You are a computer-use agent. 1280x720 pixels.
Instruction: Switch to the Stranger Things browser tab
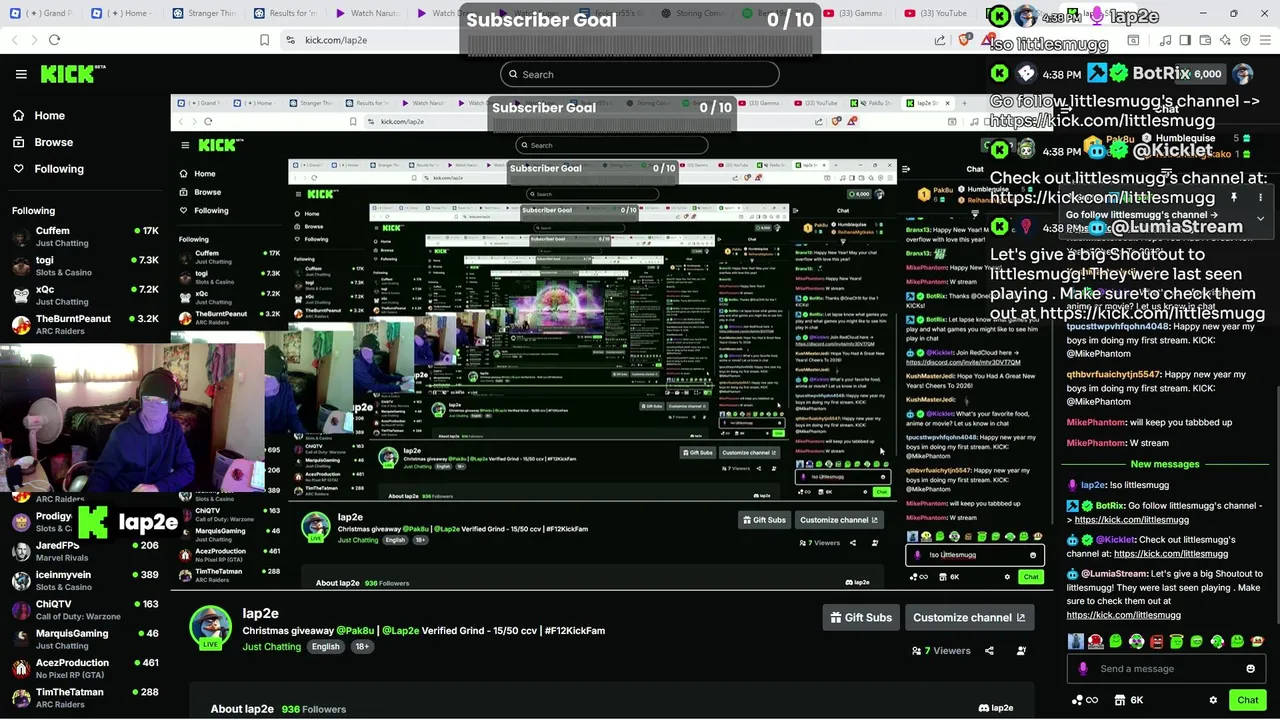click(204, 13)
